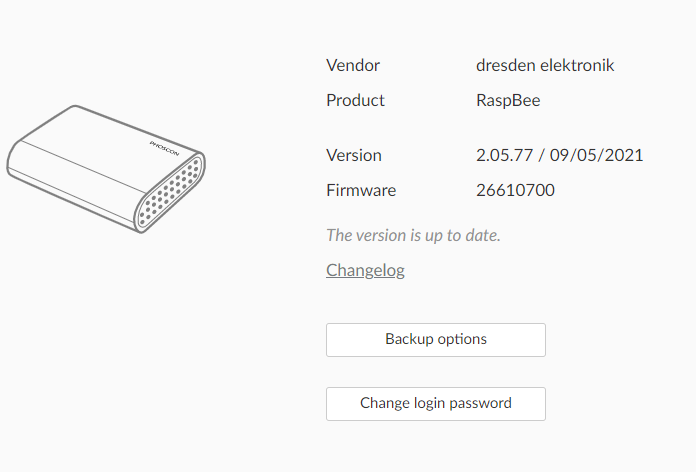This screenshot has width=696, height=472.
Task: Click the Phoscon gateway device illustration
Action: [x=106, y=169]
